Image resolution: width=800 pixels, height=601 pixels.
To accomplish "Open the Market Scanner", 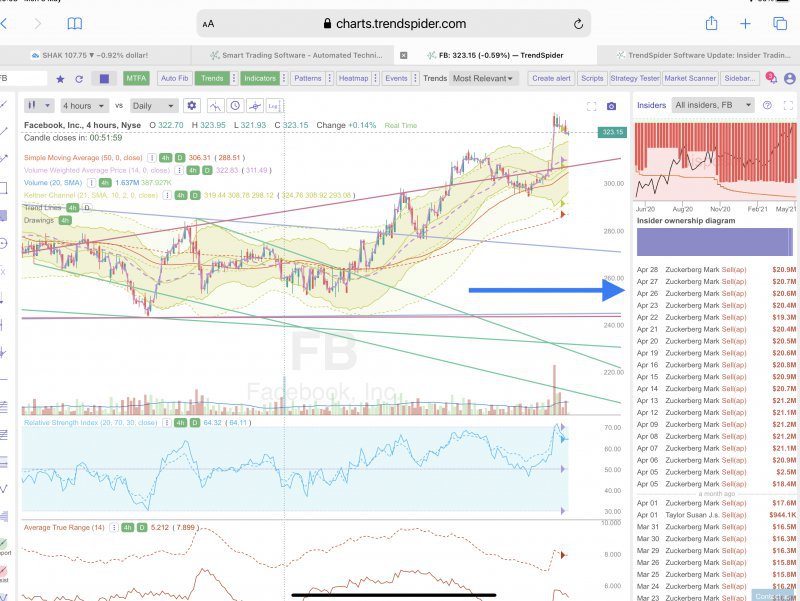I will click(690, 79).
